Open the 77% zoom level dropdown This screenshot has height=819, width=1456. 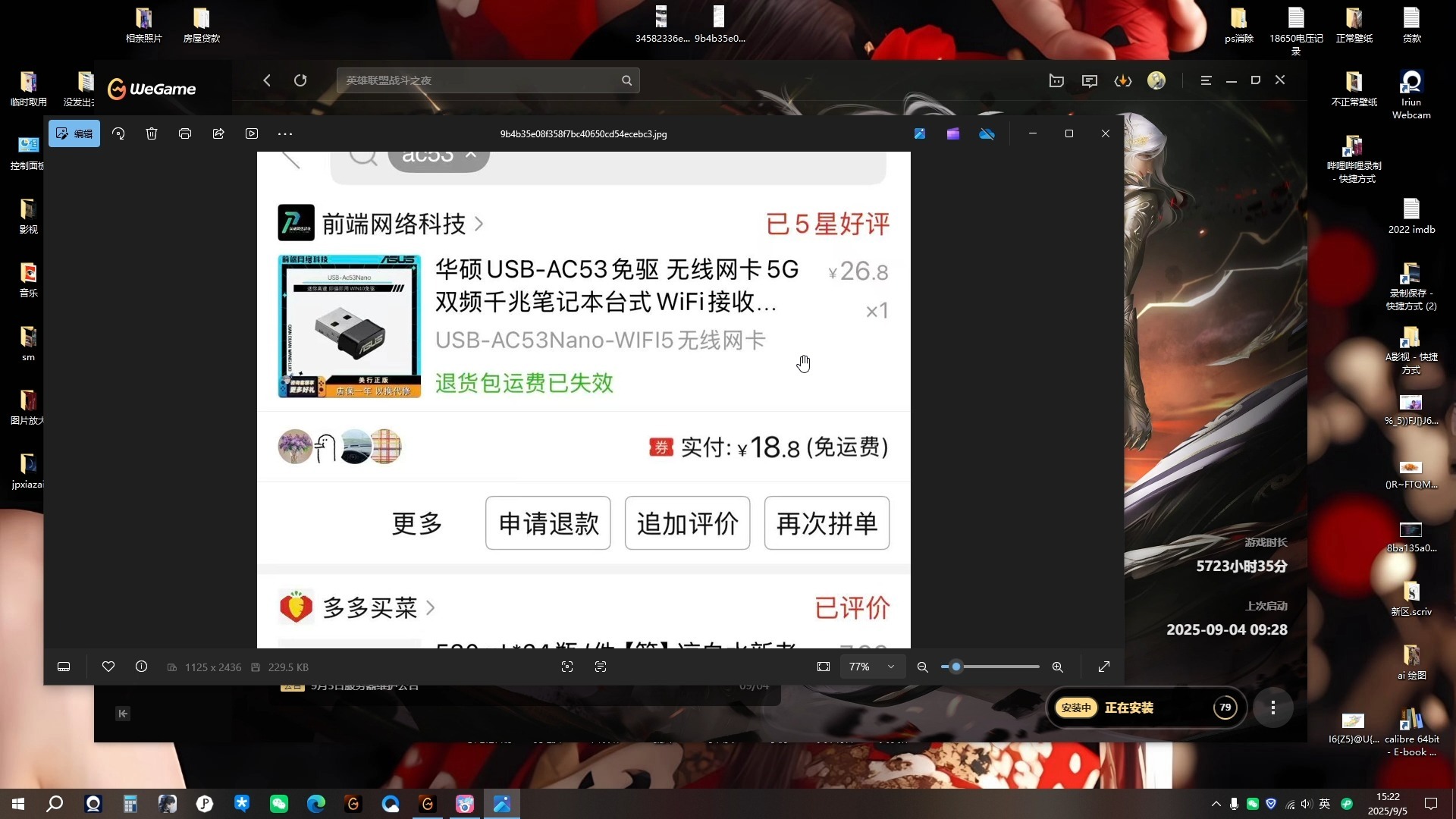coord(872,667)
